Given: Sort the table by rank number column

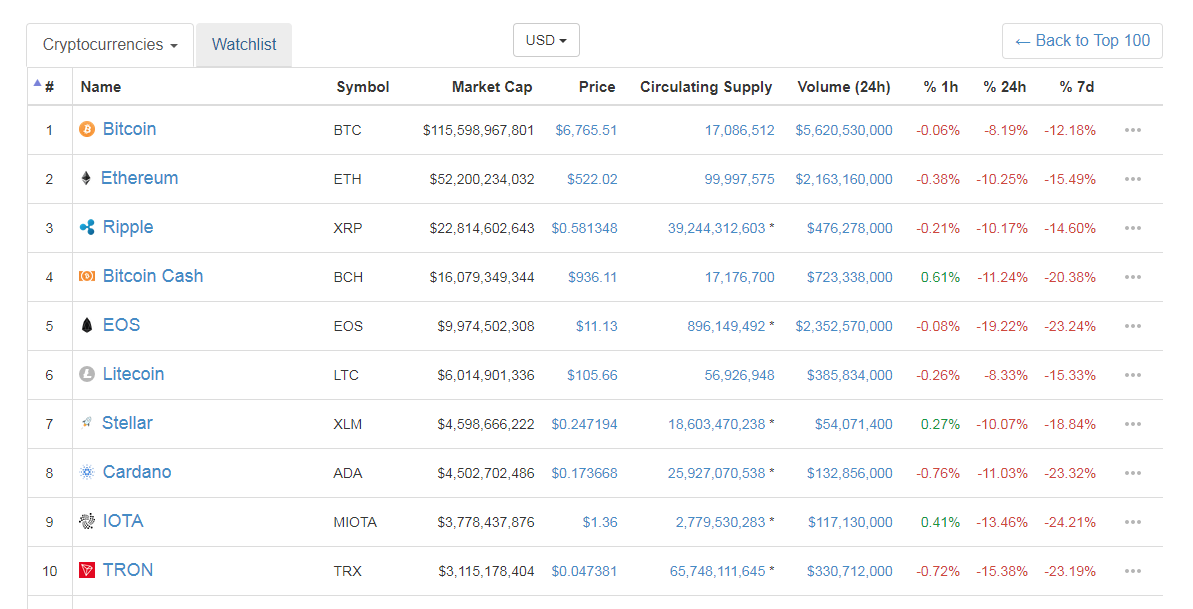Looking at the screenshot, I should 49,87.
